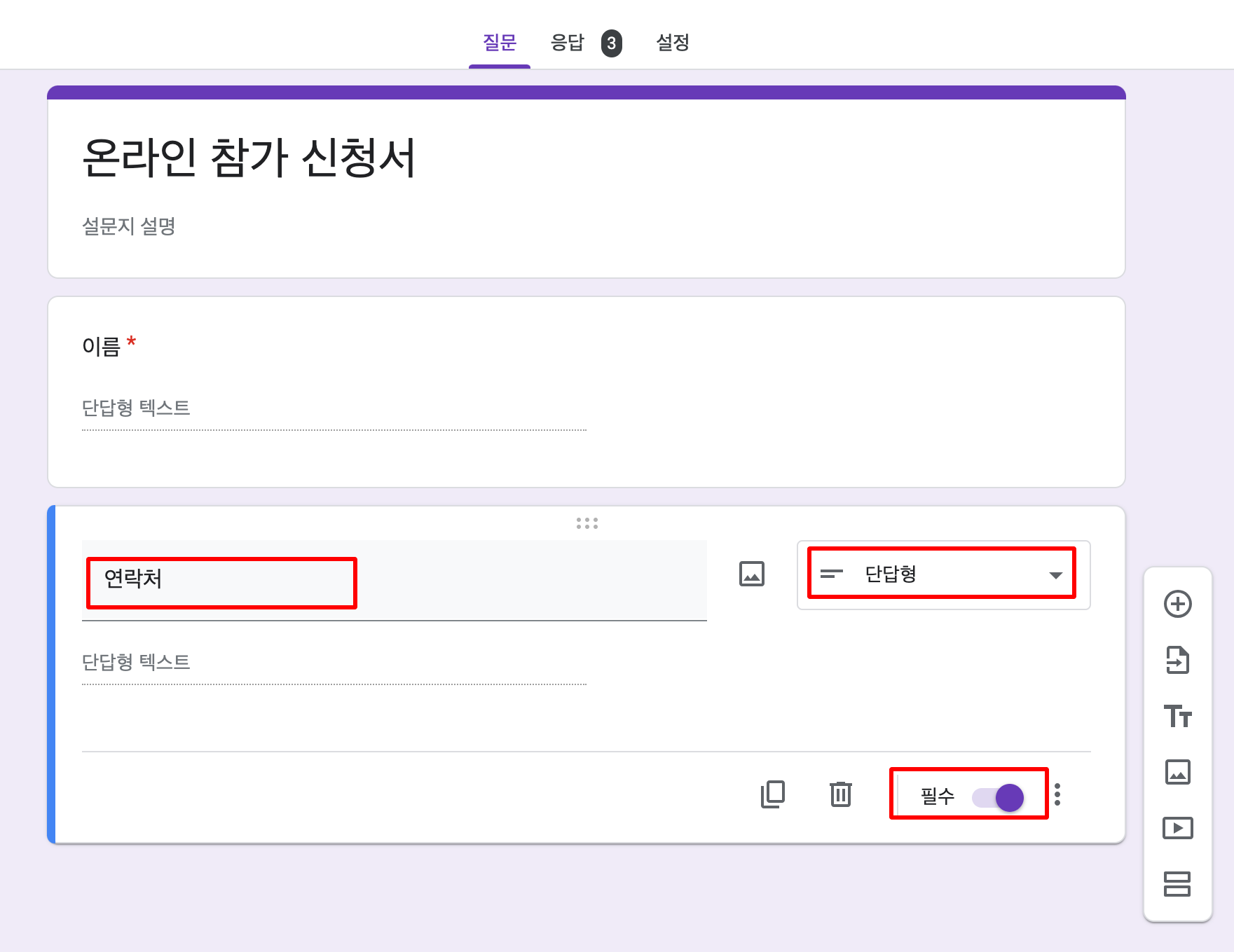Click the 단답형 텍스트 placeholder under 연락처
This screenshot has width=1234, height=952.
click(x=136, y=662)
